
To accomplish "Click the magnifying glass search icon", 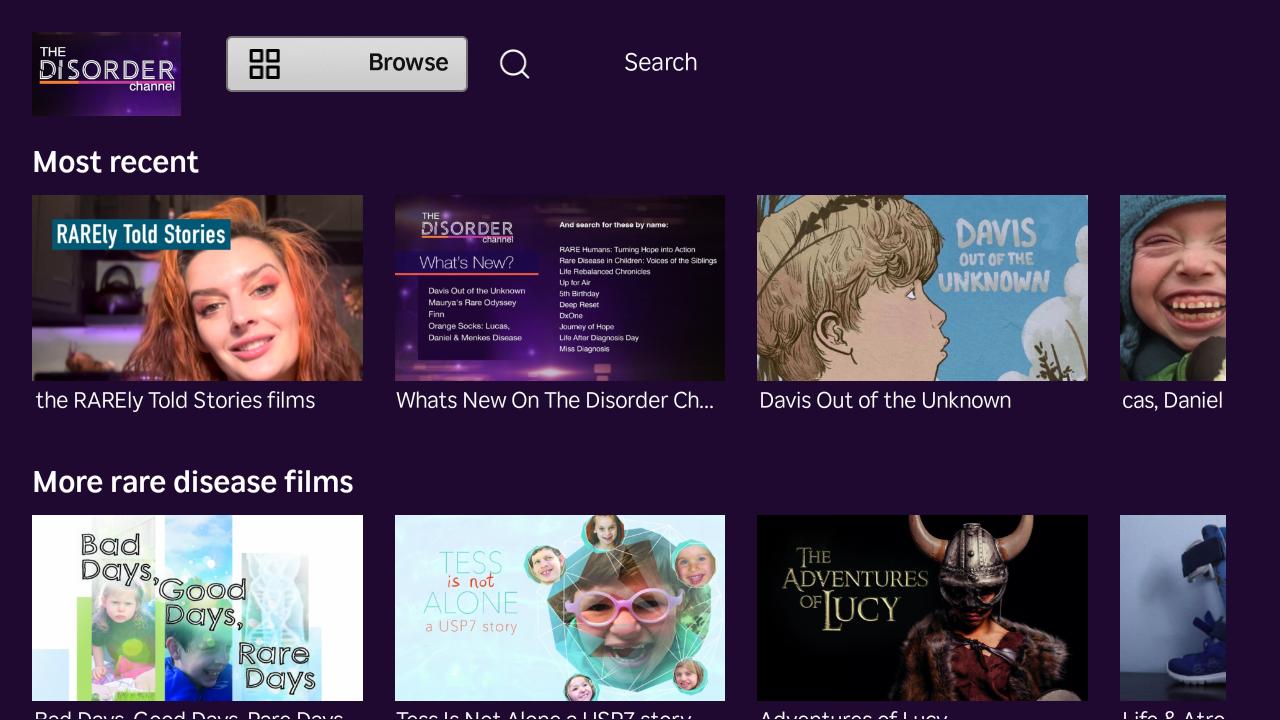I will pyautogui.click(x=514, y=64).
